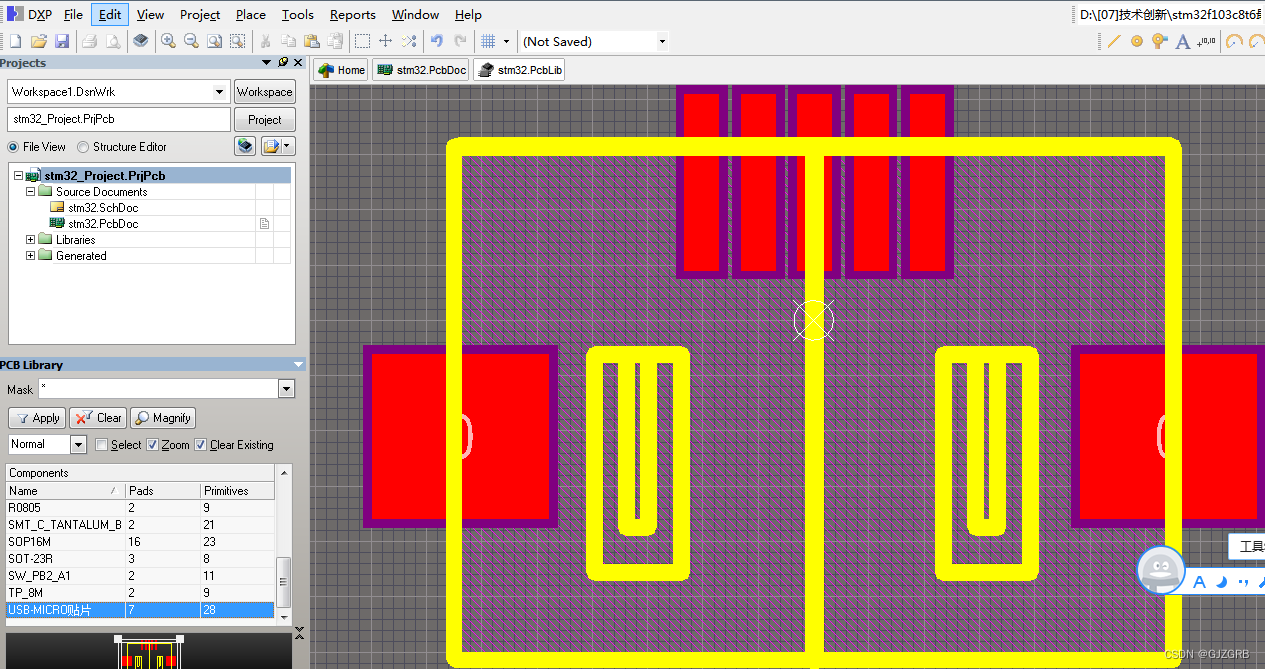The height and width of the screenshot is (669, 1265).
Task: Click the zoom to area icon
Action: (x=237, y=41)
